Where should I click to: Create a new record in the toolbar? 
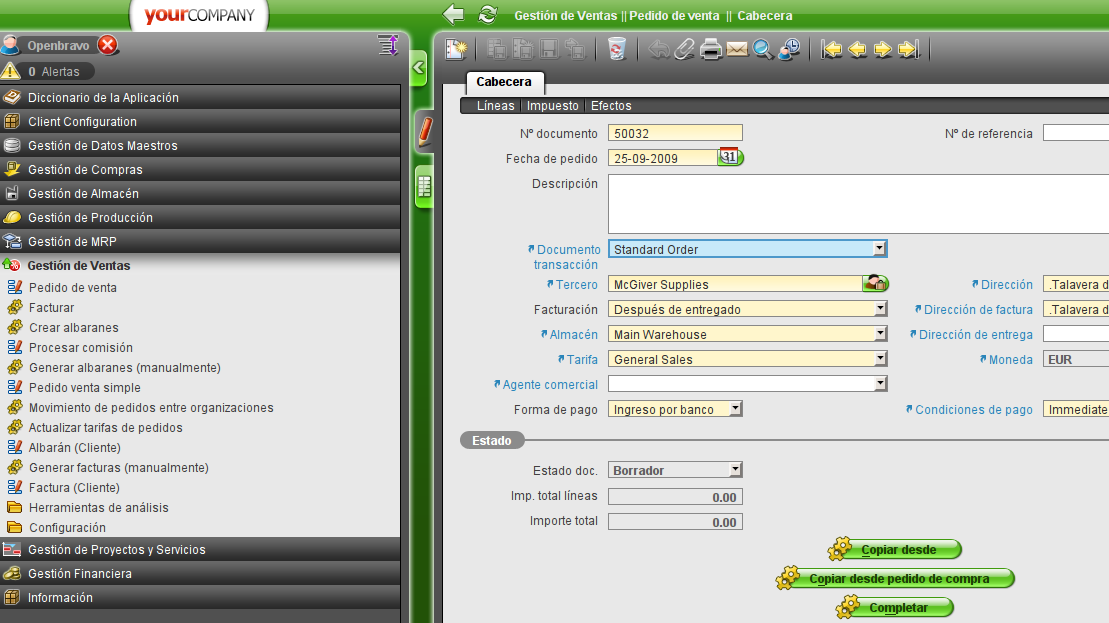pyautogui.click(x=456, y=50)
